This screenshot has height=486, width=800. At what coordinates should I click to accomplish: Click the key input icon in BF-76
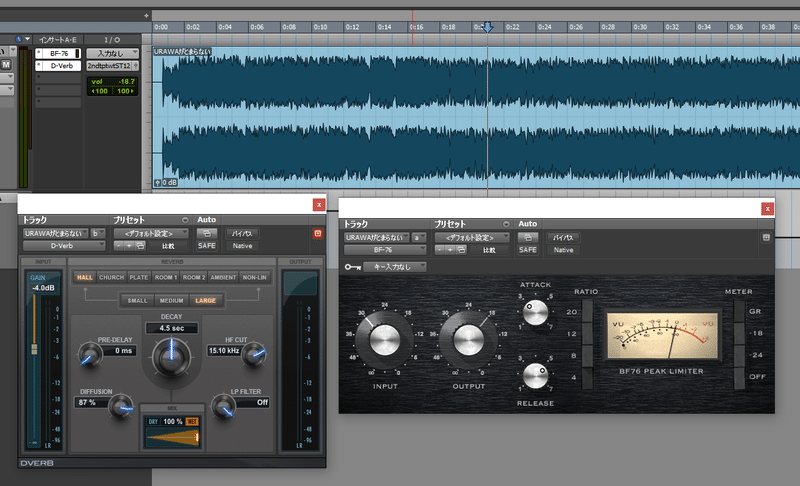(353, 267)
